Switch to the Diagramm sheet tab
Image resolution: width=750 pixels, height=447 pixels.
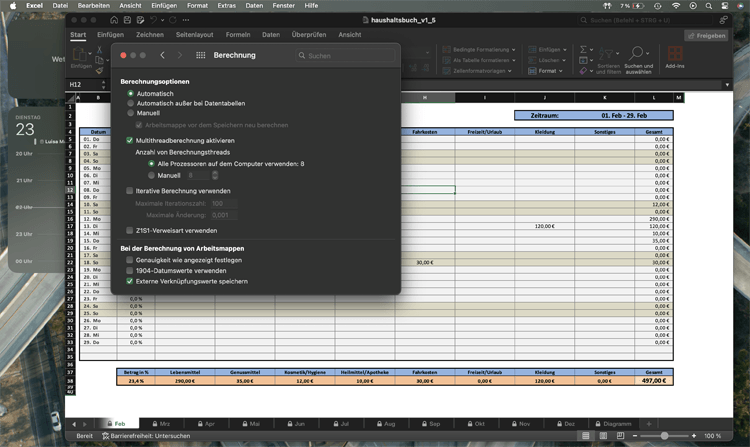point(617,424)
